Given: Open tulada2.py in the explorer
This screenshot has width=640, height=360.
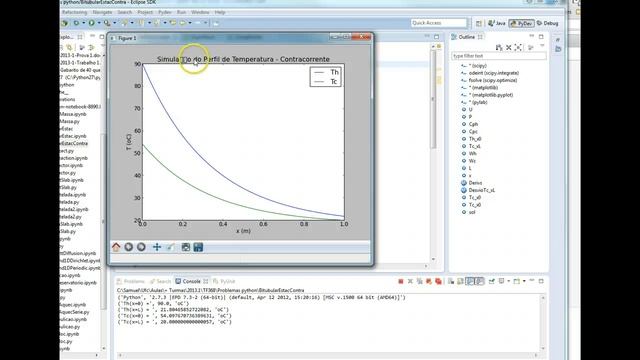Looking at the screenshot, I should point(71,217).
